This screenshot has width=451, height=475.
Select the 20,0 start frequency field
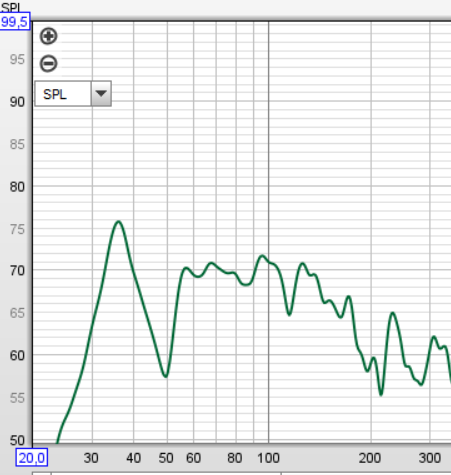tap(32, 458)
